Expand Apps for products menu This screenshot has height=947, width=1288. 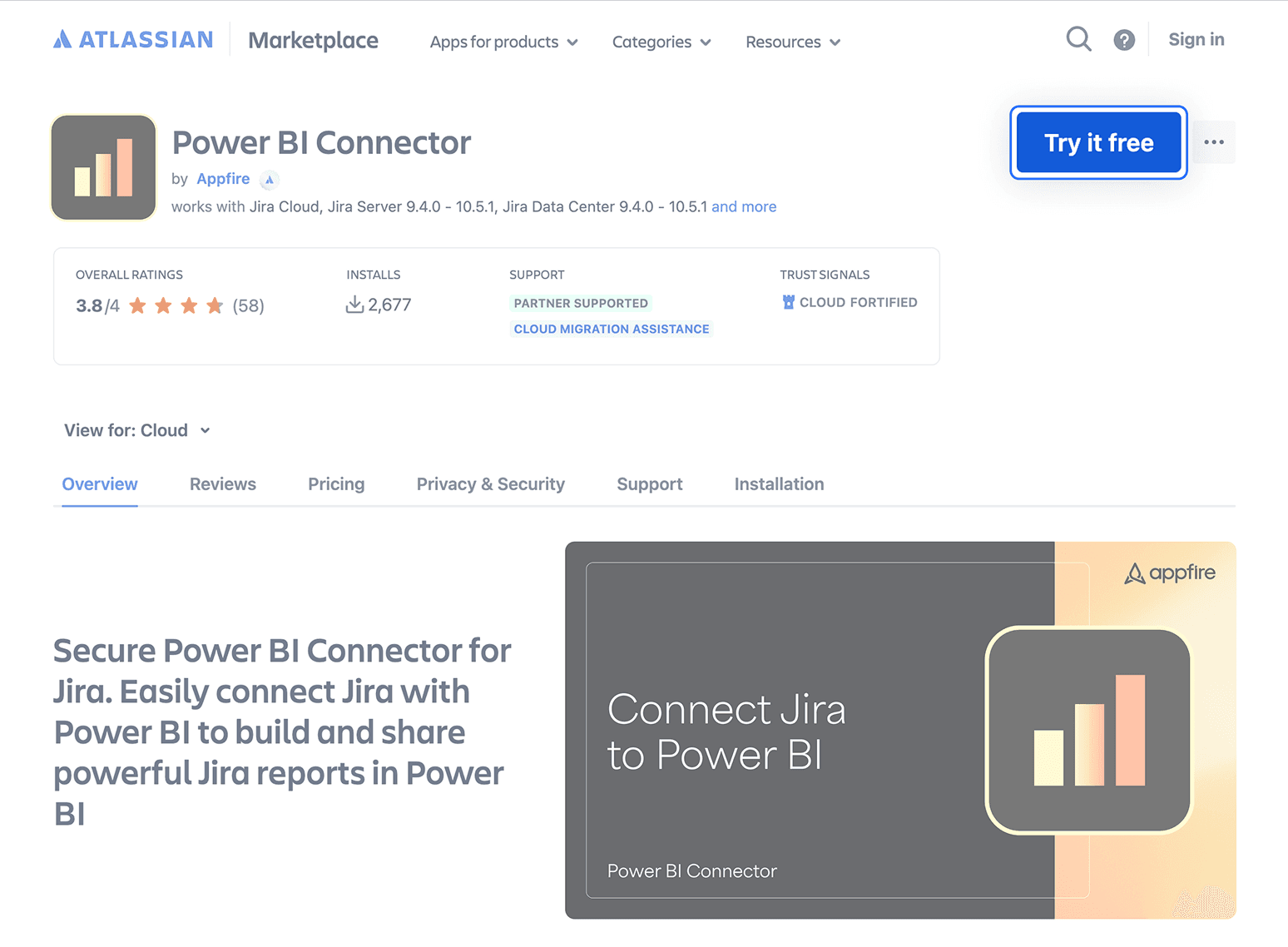coord(503,42)
